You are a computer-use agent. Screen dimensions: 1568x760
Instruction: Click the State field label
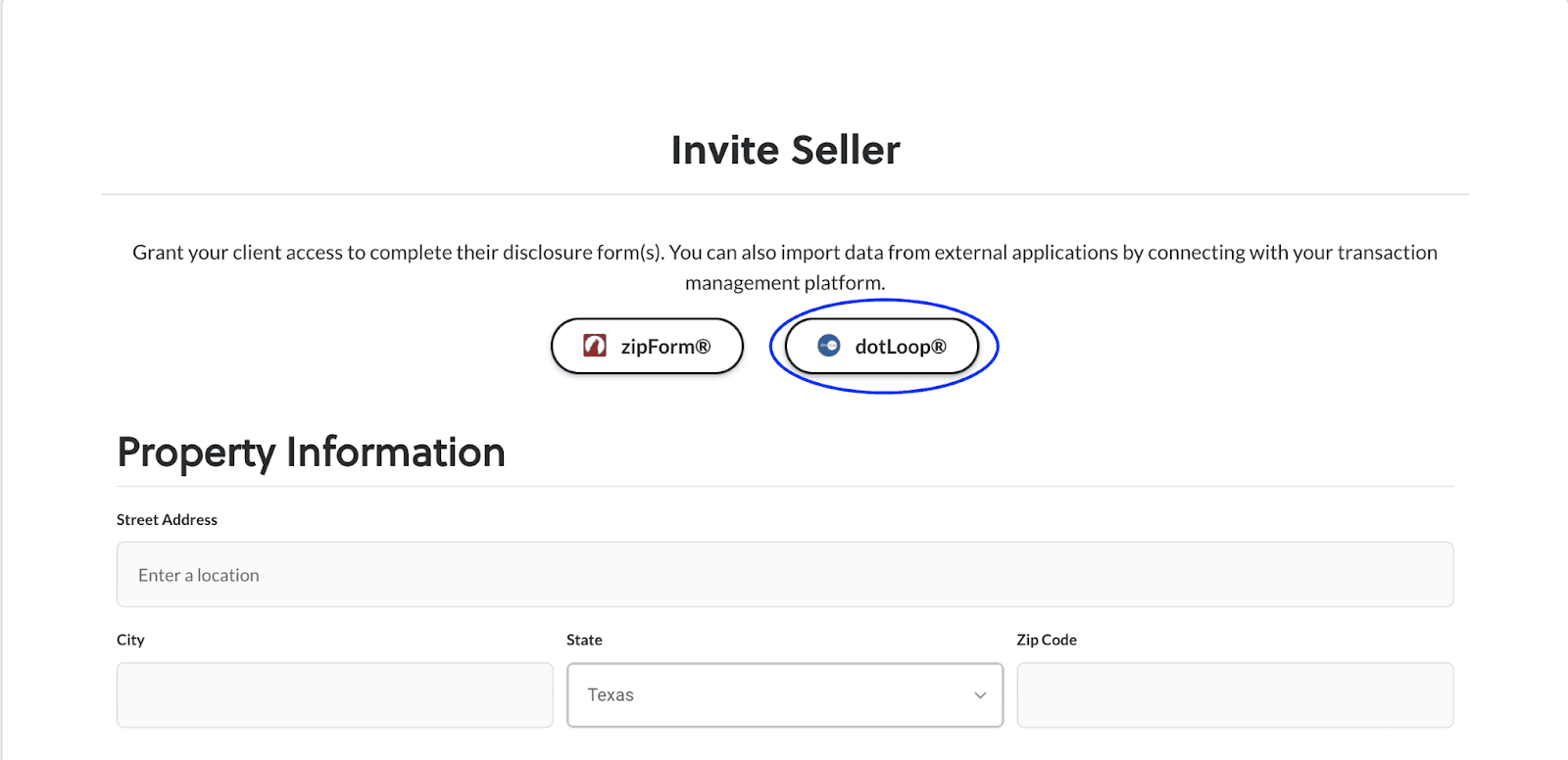[x=584, y=640]
